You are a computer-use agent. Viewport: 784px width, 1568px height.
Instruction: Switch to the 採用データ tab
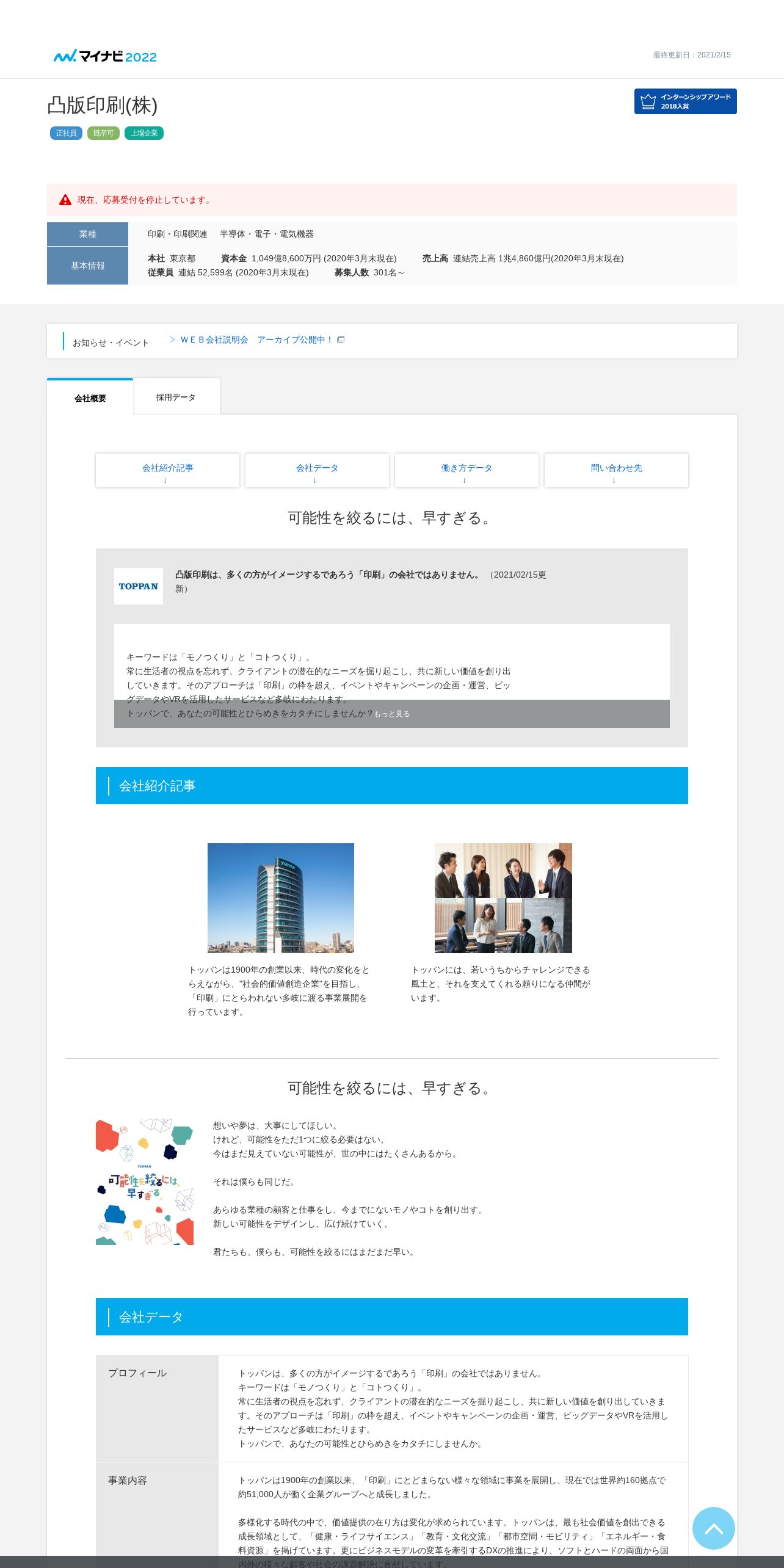tap(176, 397)
